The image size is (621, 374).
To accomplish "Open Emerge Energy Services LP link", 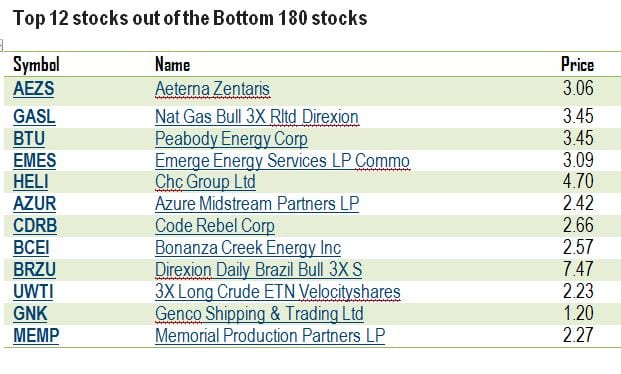I will pos(282,161).
